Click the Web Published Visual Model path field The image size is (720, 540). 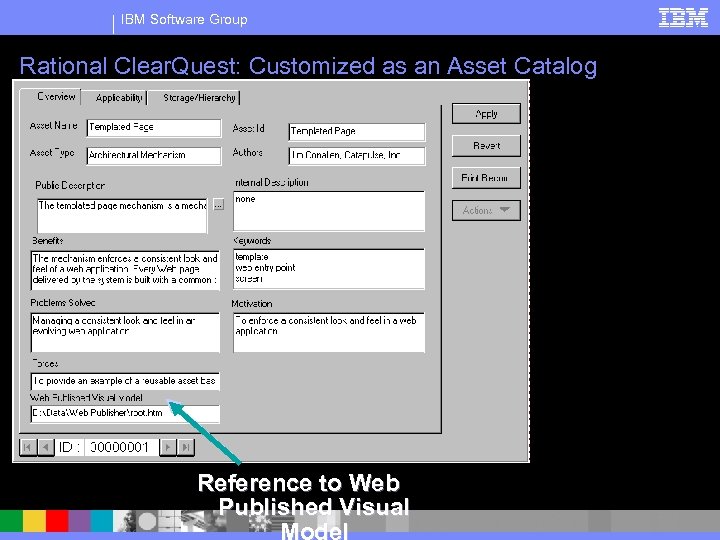(x=125, y=413)
